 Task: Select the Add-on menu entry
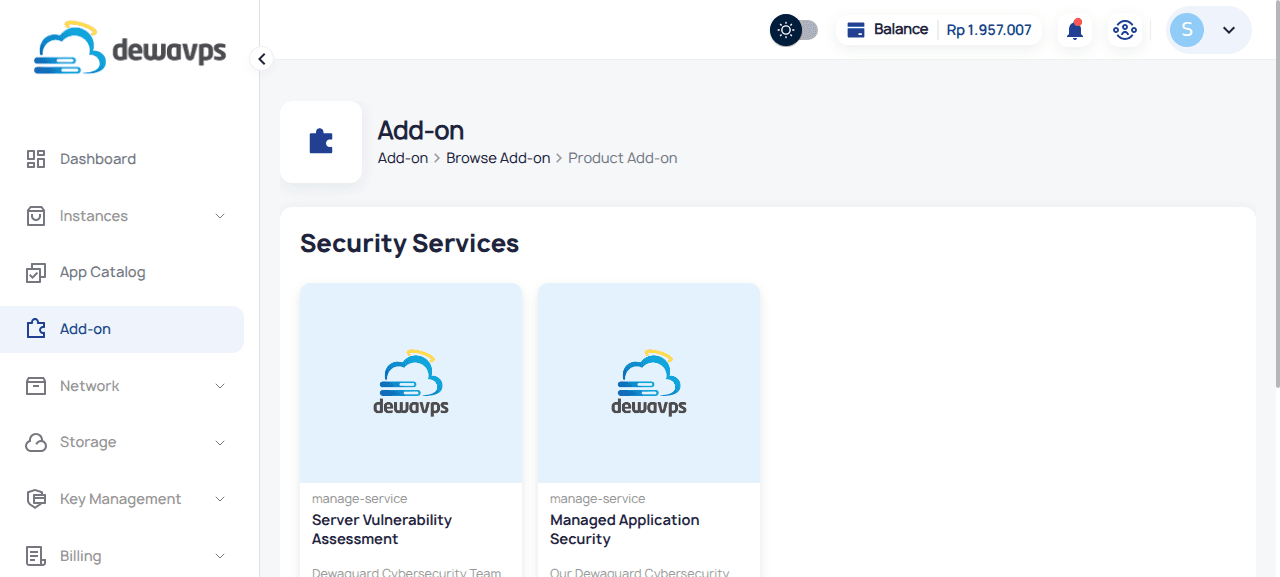85,328
